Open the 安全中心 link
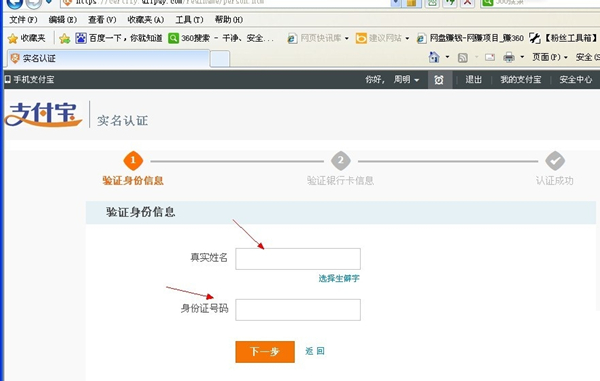This screenshot has width=600, height=381. click(x=576, y=80)
